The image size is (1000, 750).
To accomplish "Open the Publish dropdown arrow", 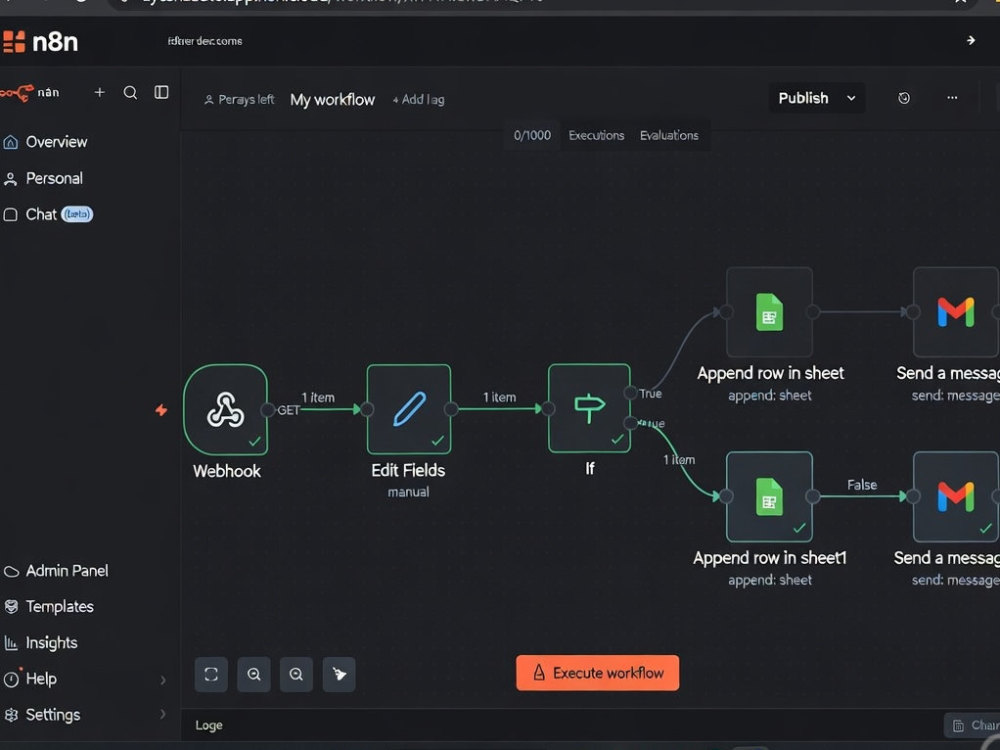I will point(851,98).
